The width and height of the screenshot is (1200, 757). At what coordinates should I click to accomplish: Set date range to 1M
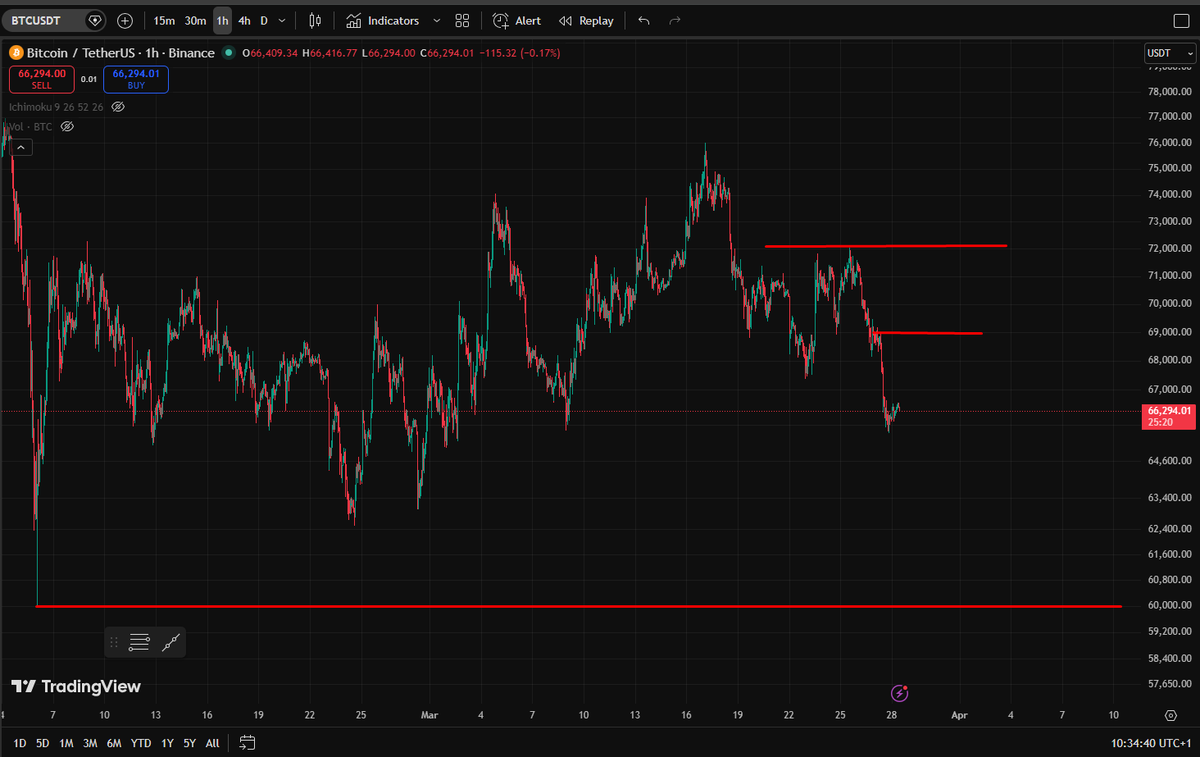pos(66,743)
